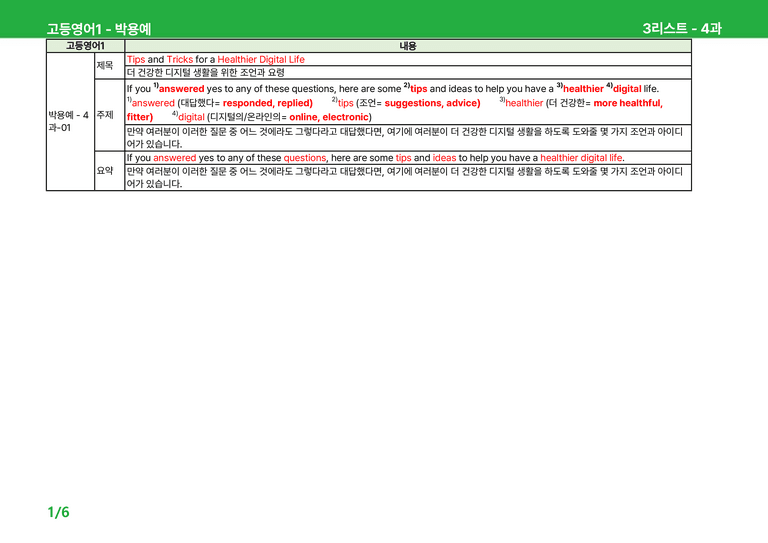Click the 요약 row label
Viewport: 768px width, 543px height.
point(105,170)
